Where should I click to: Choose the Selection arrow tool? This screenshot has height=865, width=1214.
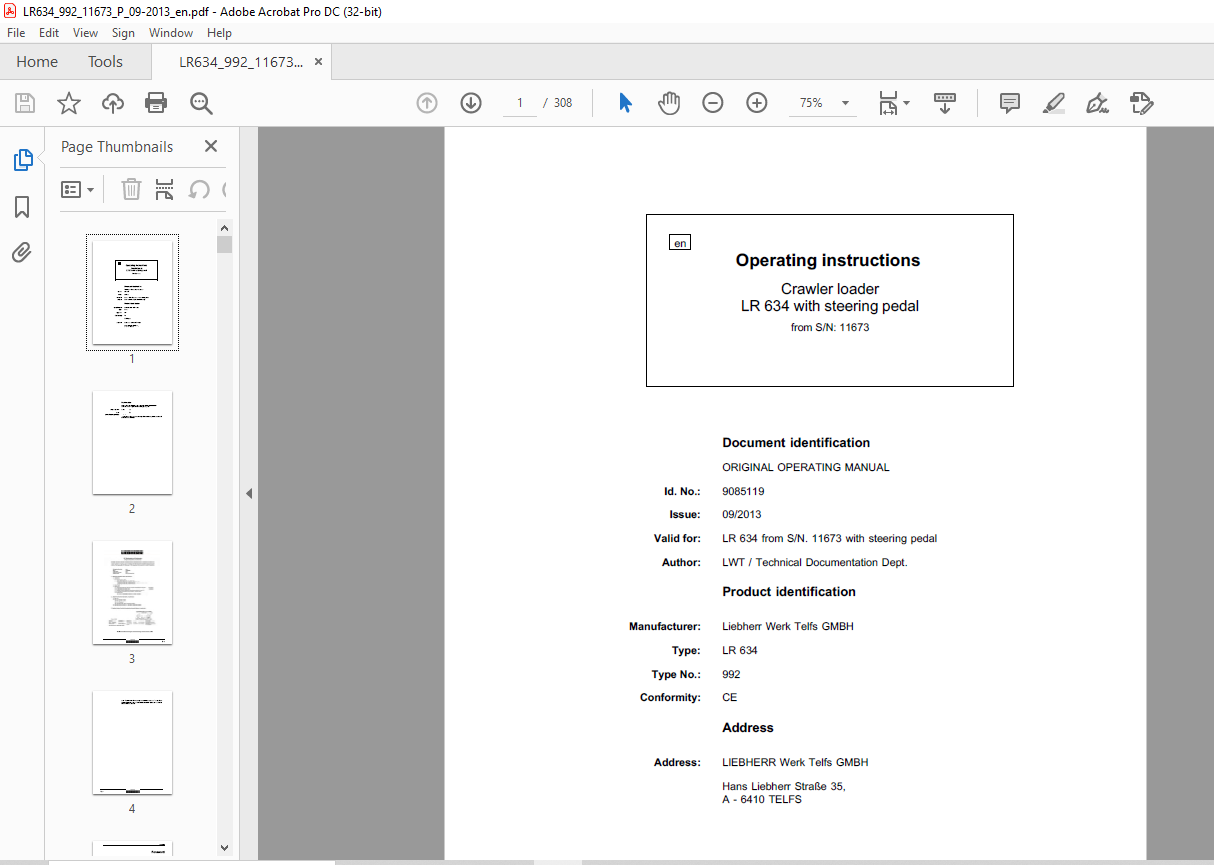click(625, 103)
